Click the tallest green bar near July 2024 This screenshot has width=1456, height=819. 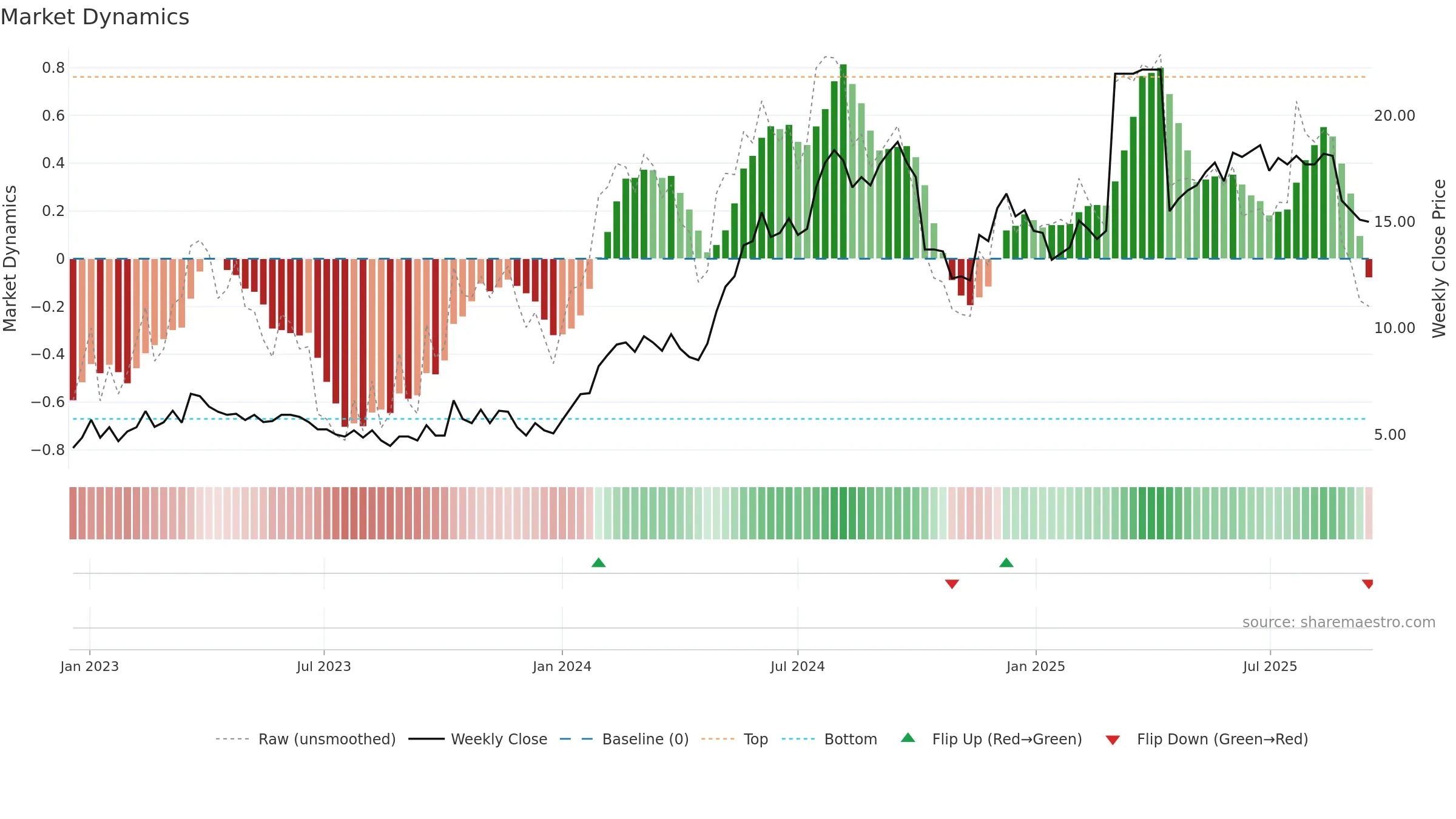coord(843,161)
